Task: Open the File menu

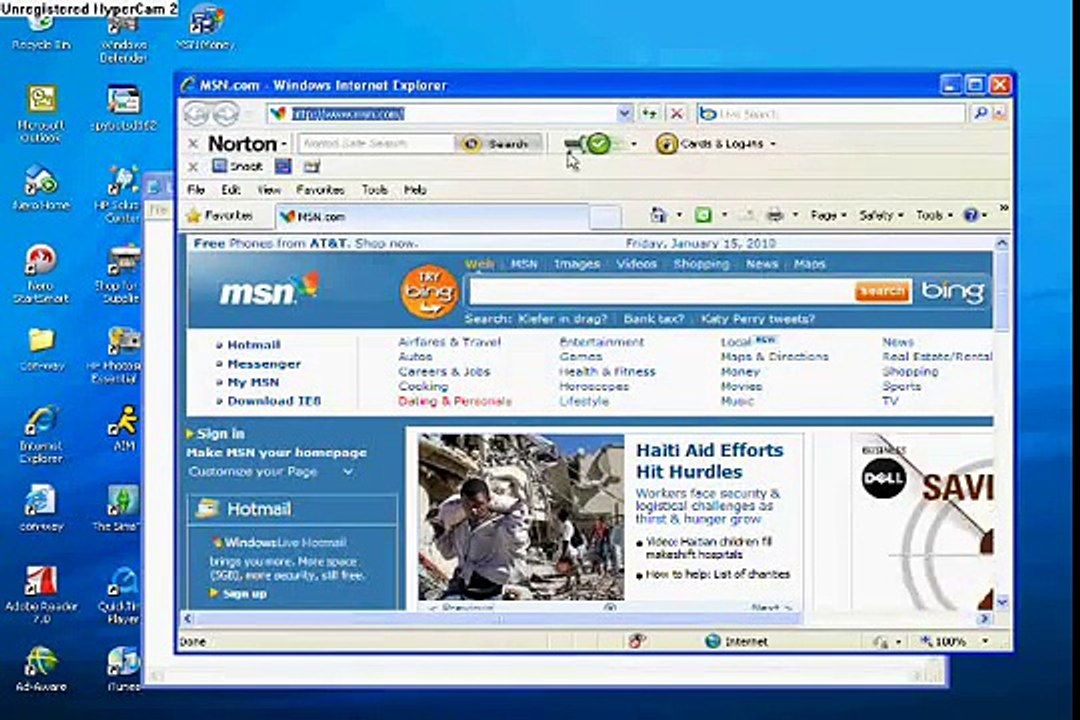Action: point(196,189)
